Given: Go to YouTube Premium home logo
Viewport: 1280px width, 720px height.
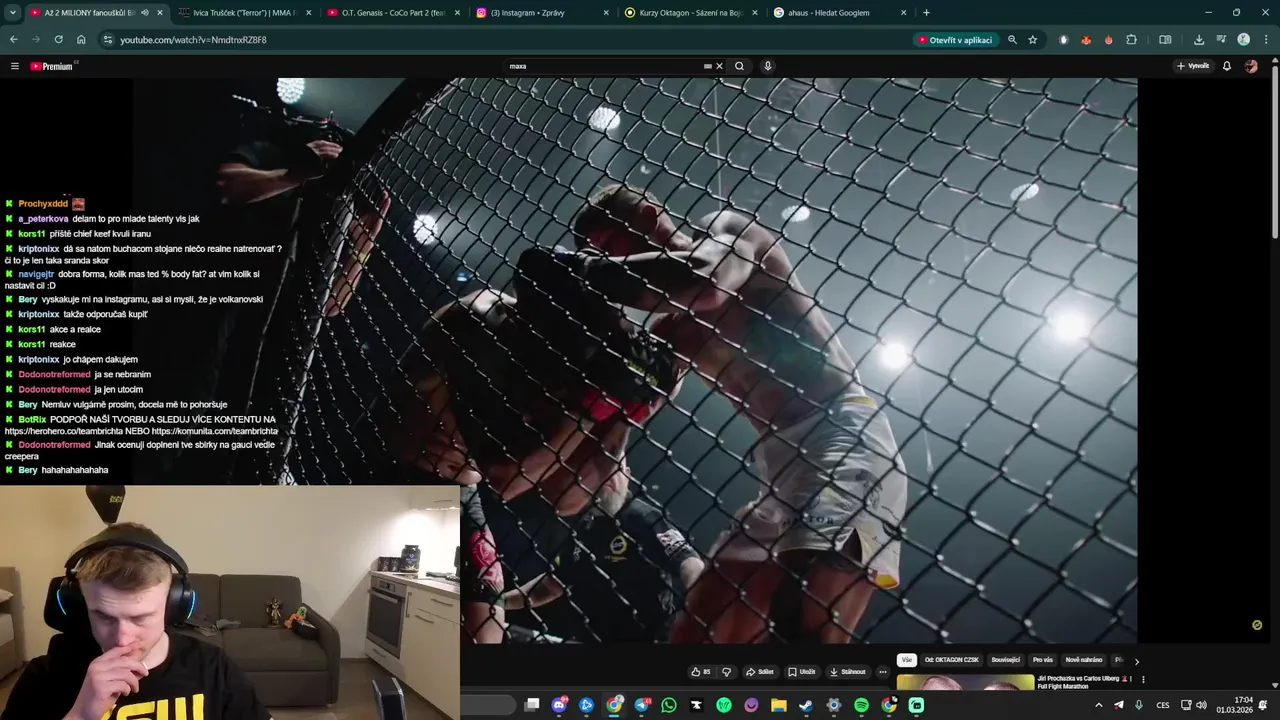Looking at the screenshot, I should point(51,66).
